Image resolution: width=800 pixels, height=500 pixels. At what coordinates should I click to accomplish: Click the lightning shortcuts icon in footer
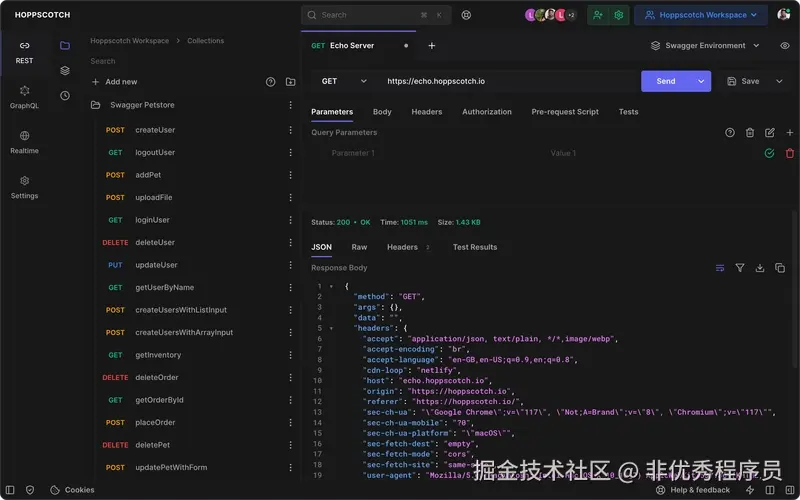pyautogui.click(x=749, y=490)
